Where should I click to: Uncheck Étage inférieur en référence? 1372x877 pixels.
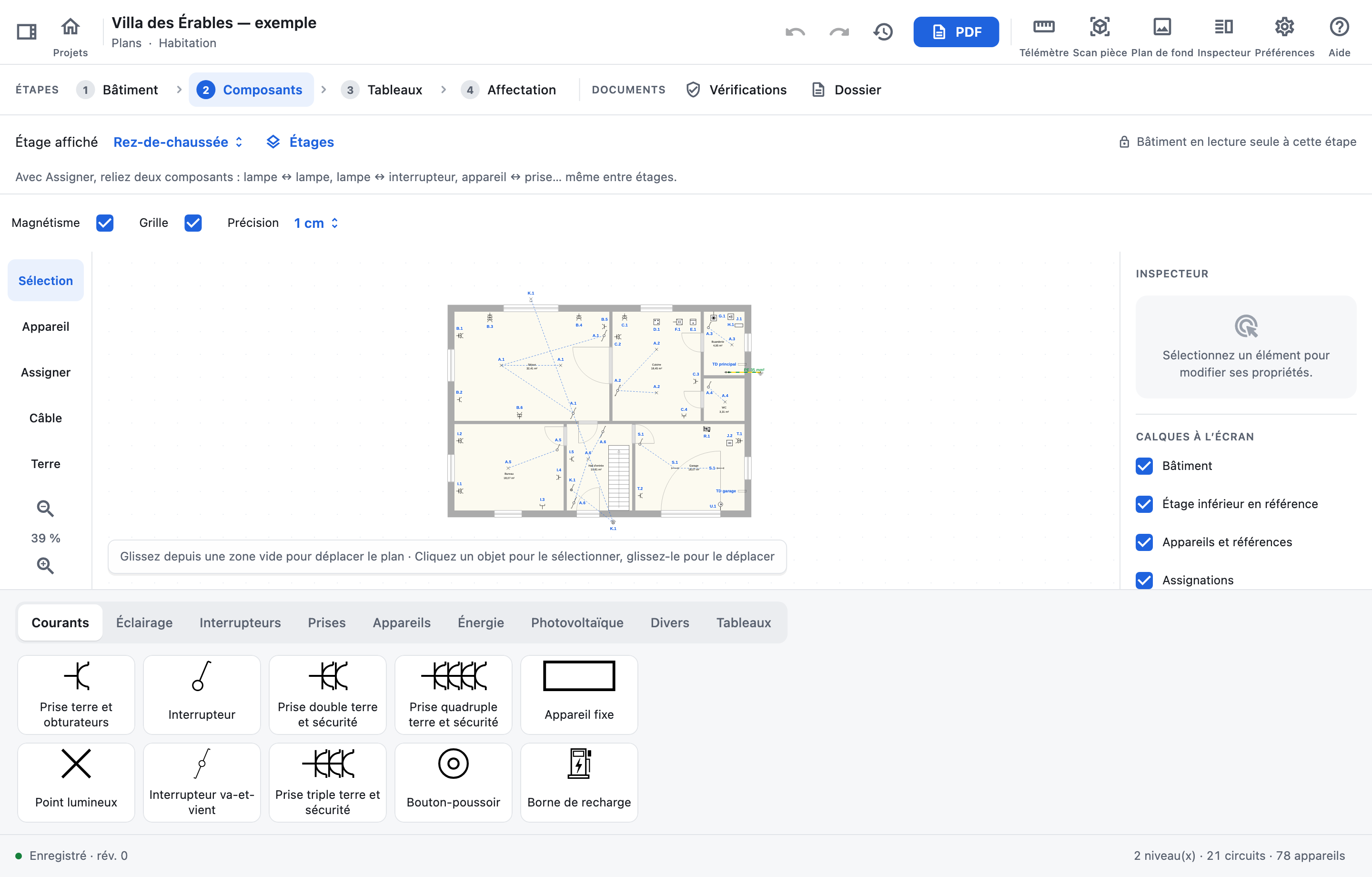tap(1144, 504)
